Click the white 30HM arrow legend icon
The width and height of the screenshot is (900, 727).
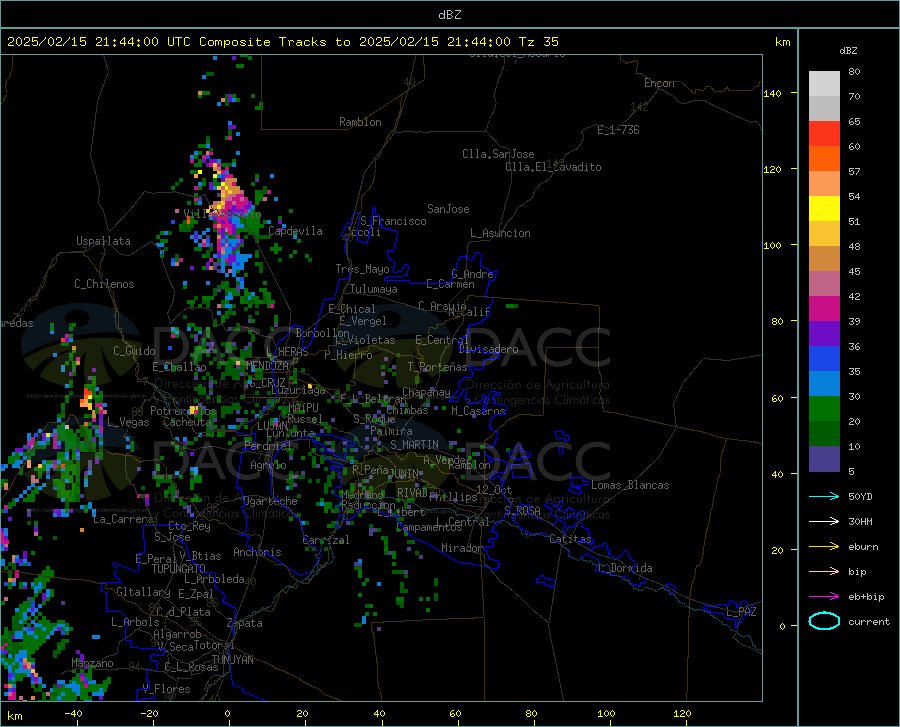824,522
